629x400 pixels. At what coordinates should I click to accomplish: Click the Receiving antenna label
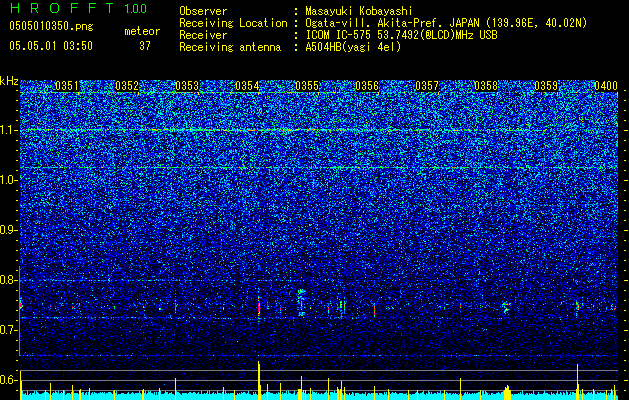point(230,47)
